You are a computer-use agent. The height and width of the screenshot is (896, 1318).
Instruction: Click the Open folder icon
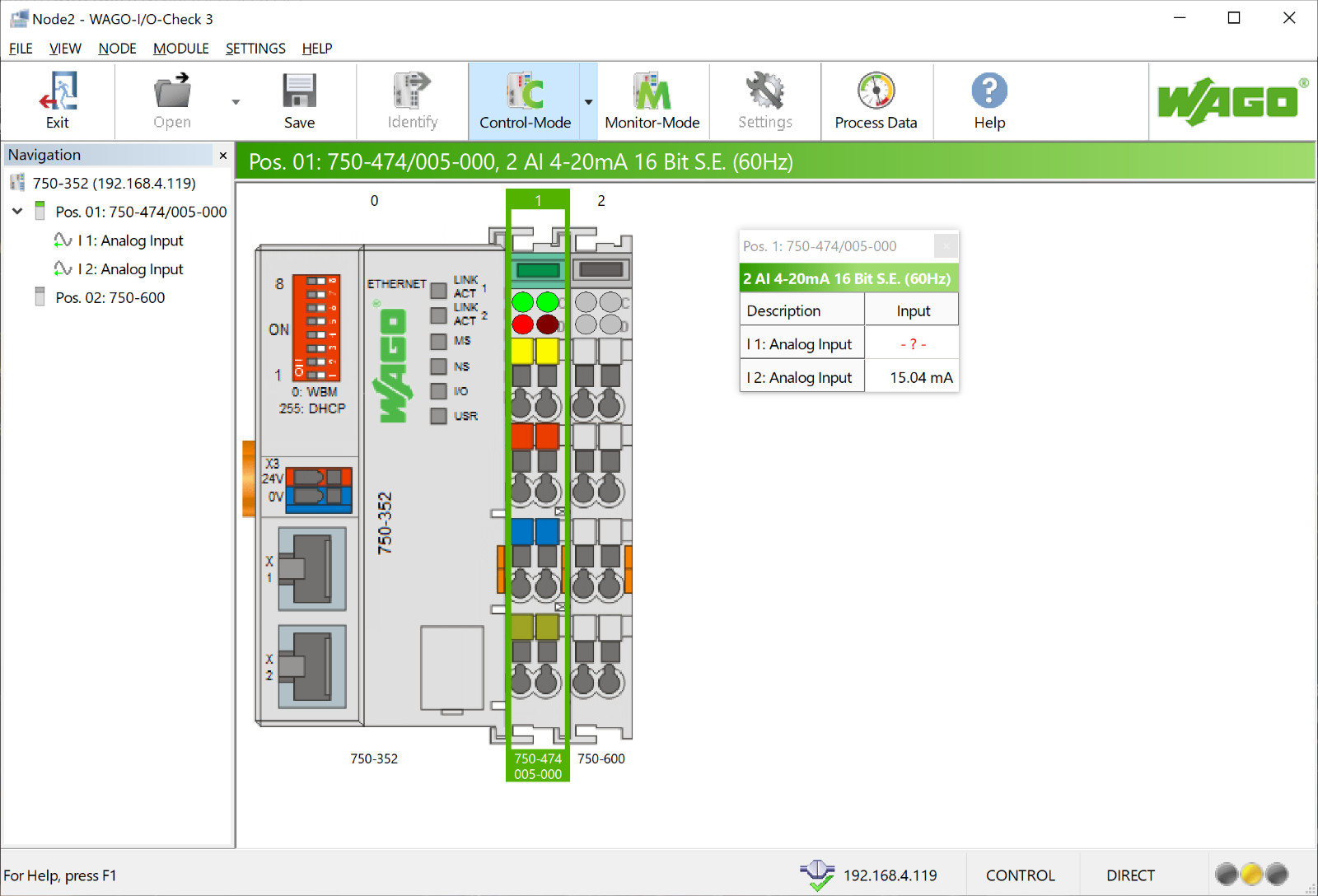click(172, 91)
